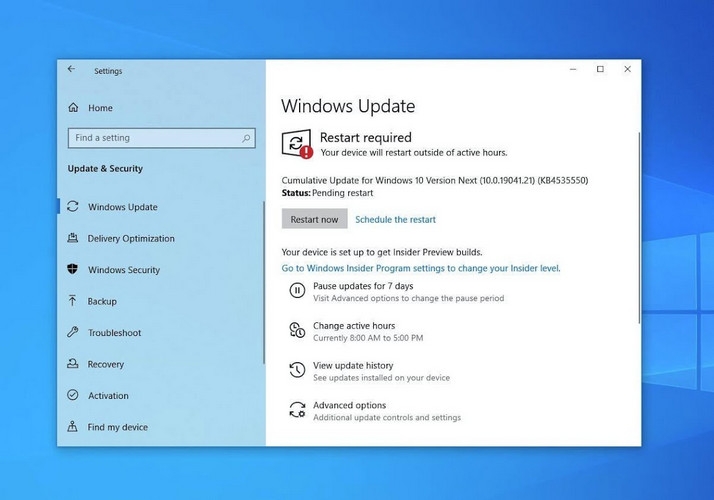Image resolution: width=714 pixels, height=500 pixels.
Task: Click the Advanced options gear-sync icon
Action: tap(297, 409)
